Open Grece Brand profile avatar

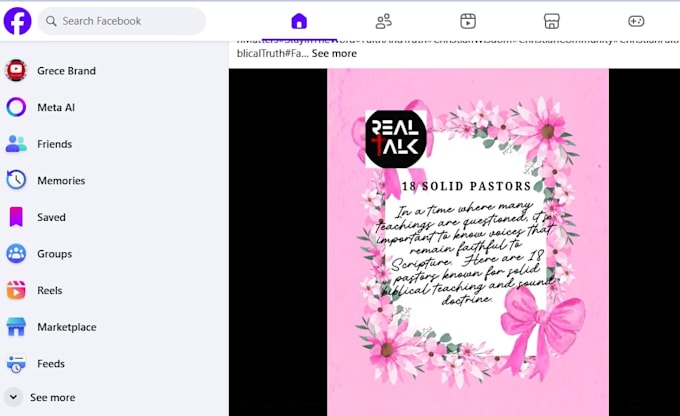point(16,70)
